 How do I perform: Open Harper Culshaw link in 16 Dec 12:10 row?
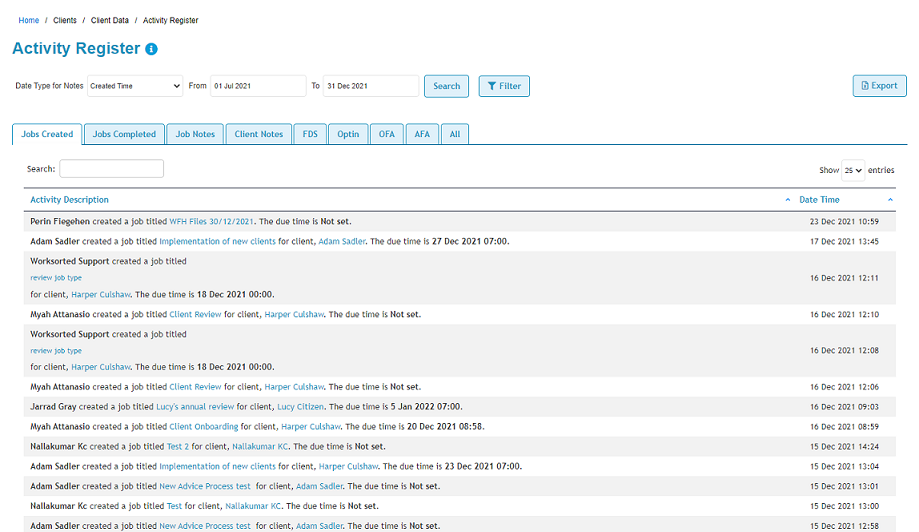point(294,315)
